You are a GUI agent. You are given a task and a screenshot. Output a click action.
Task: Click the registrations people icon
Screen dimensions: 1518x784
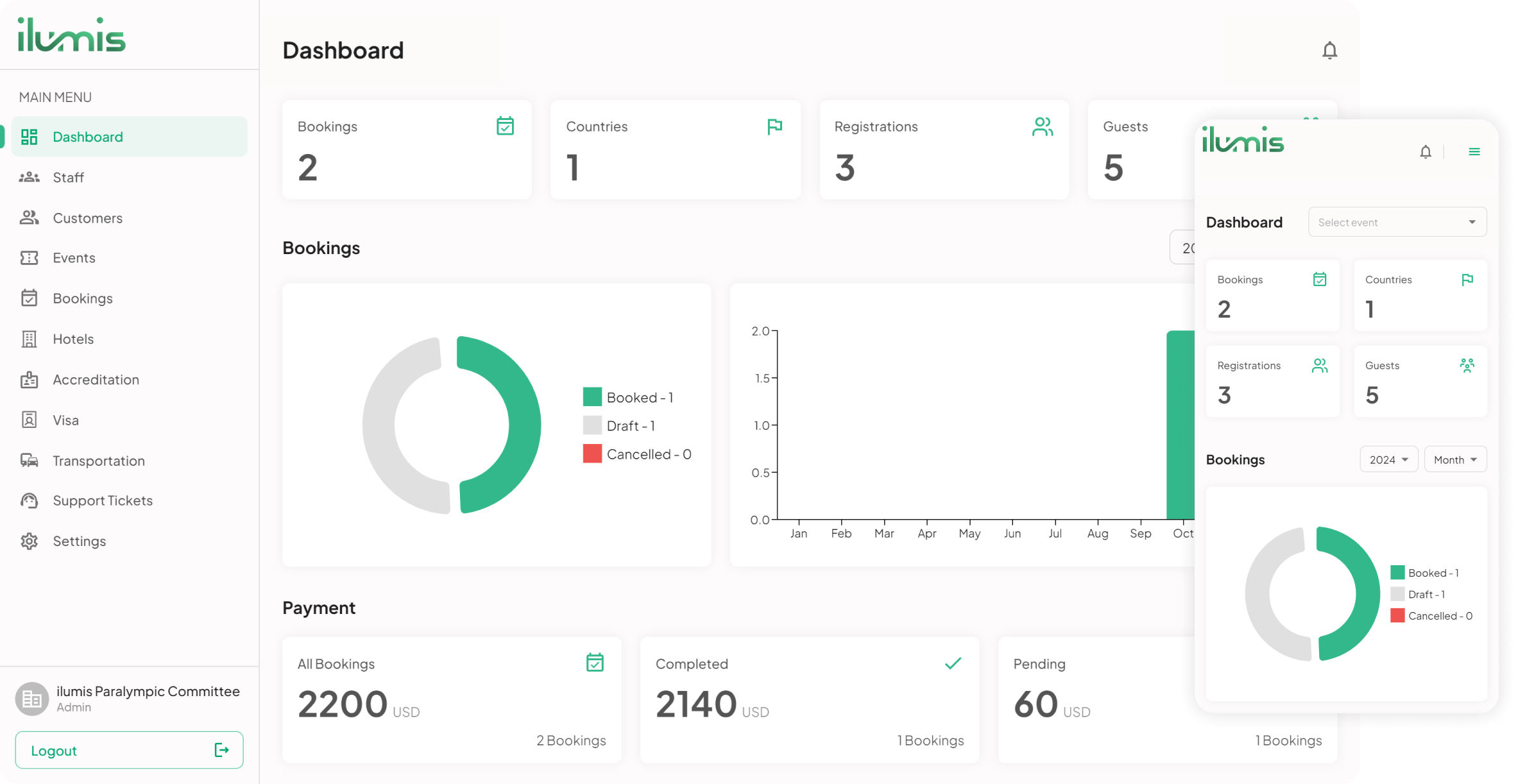tap(1043, 126)
